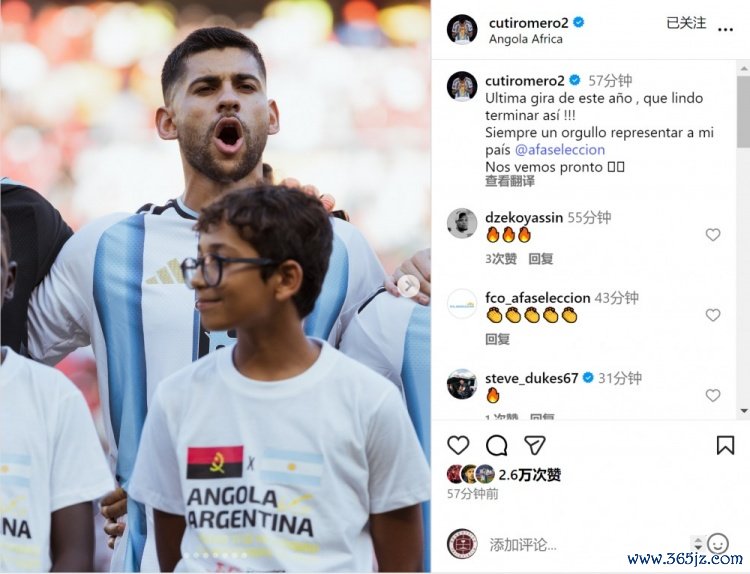750x574 pixels.
Task: Open the three-dot more options menu
Action: [725, 30]
